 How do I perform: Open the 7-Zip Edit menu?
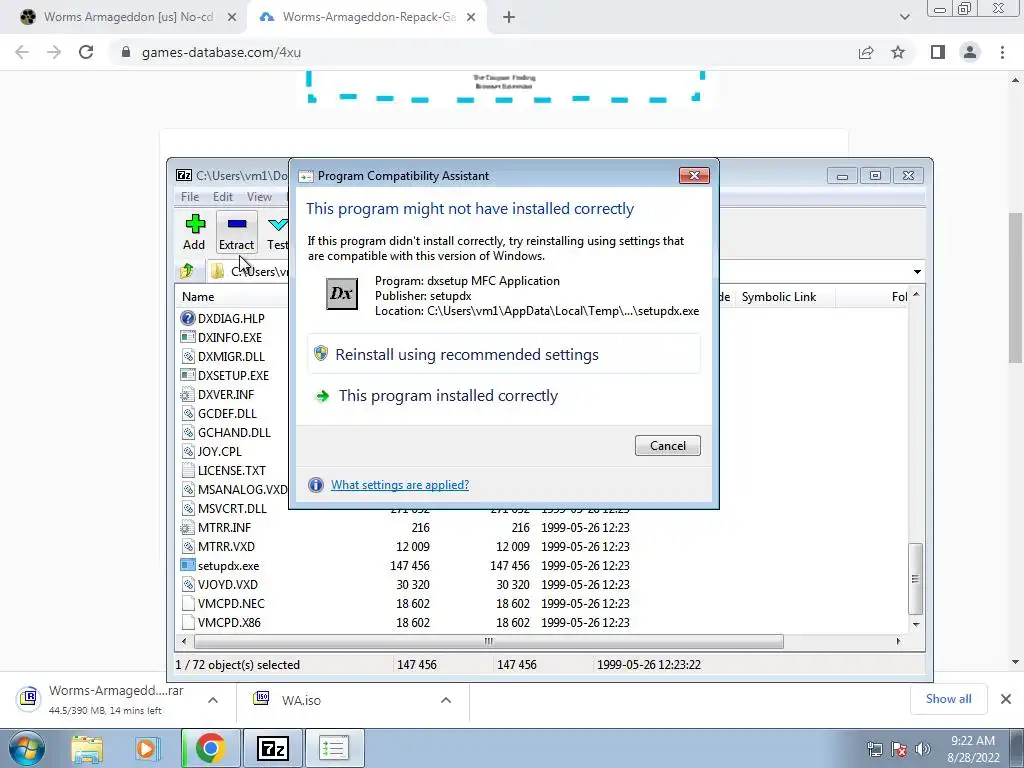(x=223, y=197)
